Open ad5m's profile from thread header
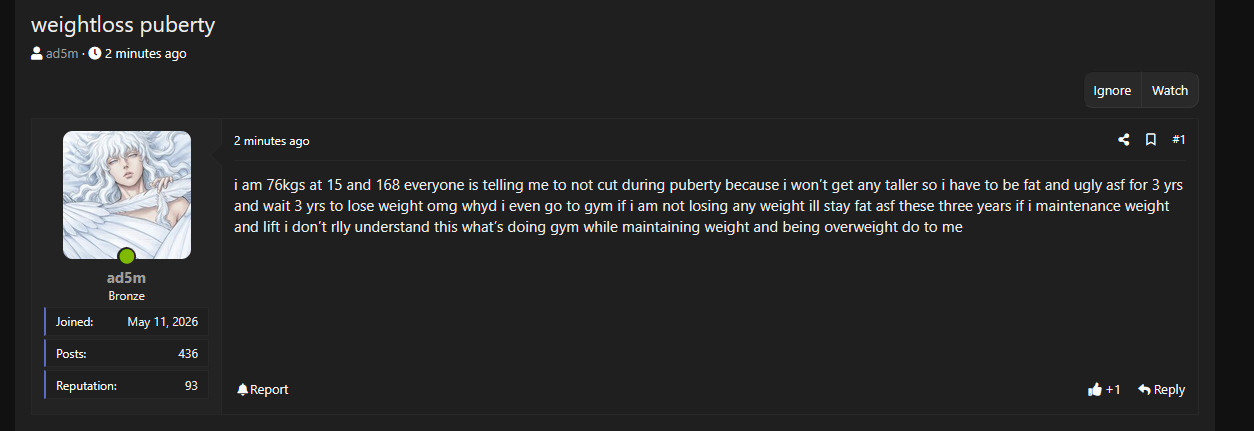 [x=62, y=54]
